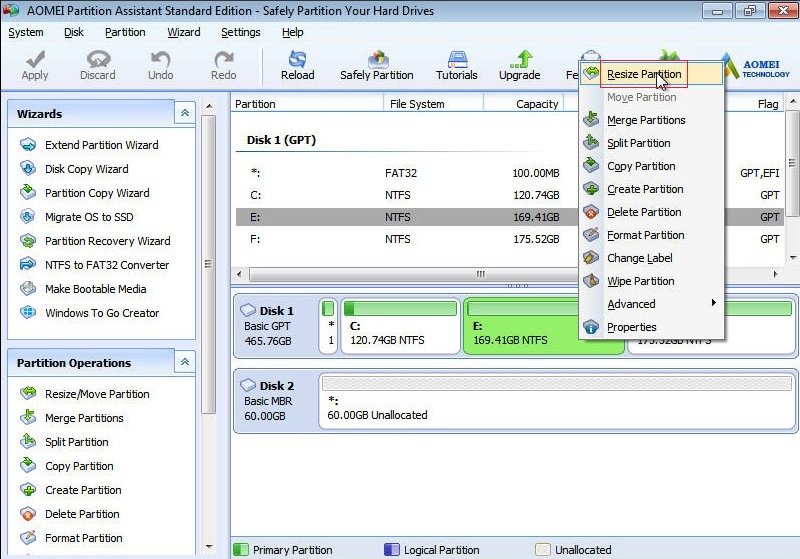Select Copy Partition in the Partition Operations panel
This screenshot has width=800, height=559.
(x=67, y=466)
